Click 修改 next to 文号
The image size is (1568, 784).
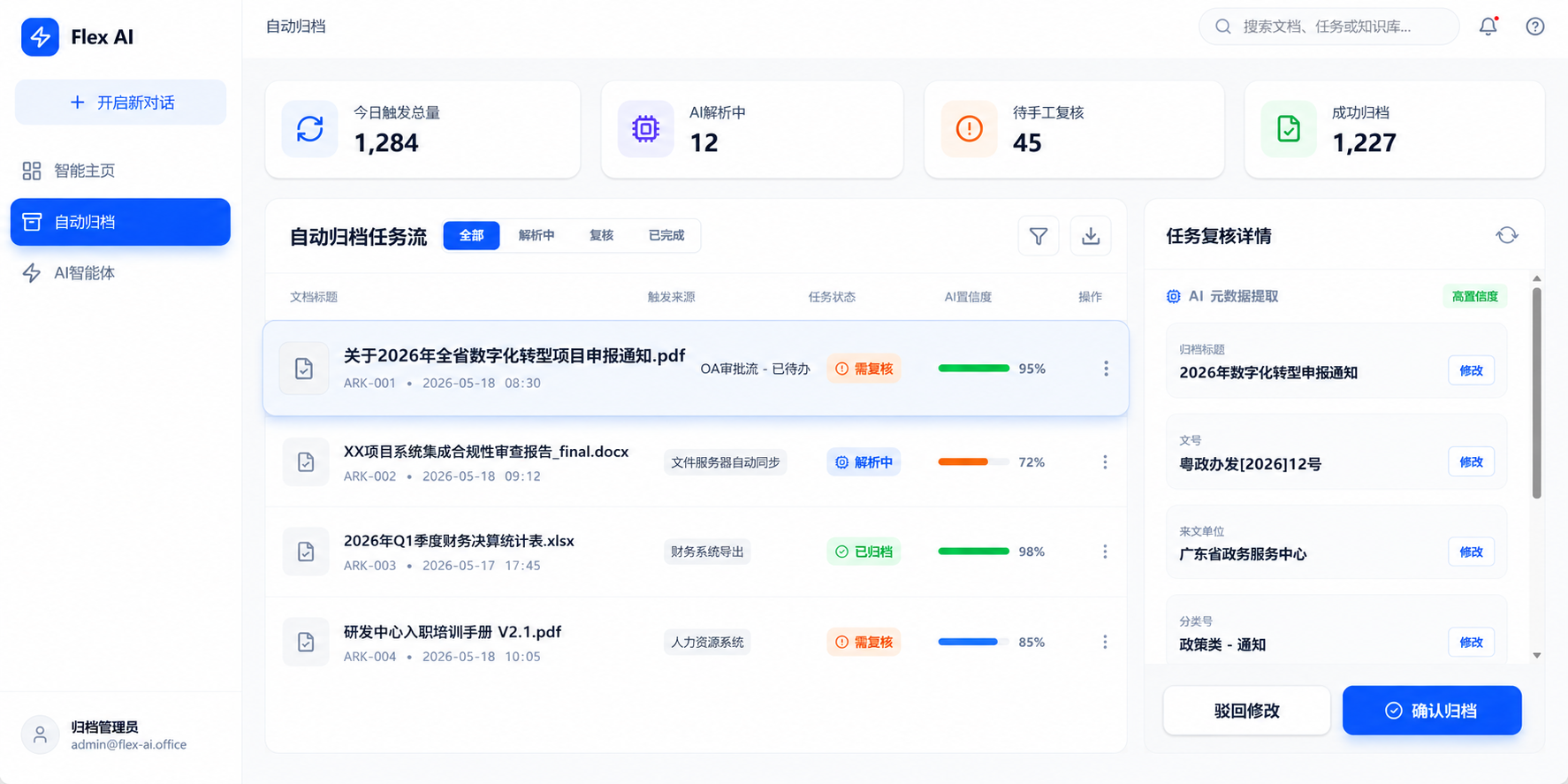(1471, 461)
